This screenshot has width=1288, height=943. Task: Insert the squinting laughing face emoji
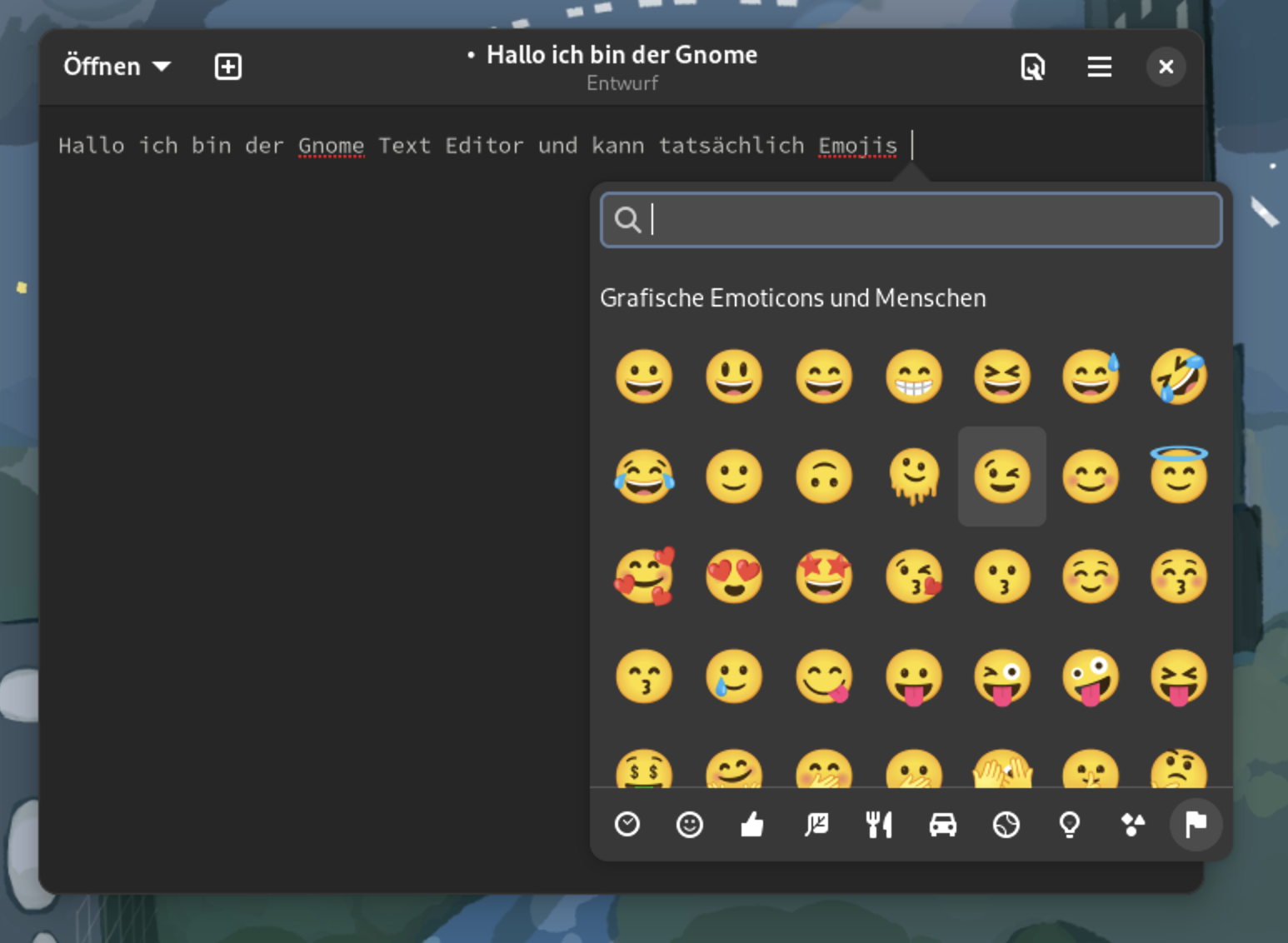(1002, 377)
